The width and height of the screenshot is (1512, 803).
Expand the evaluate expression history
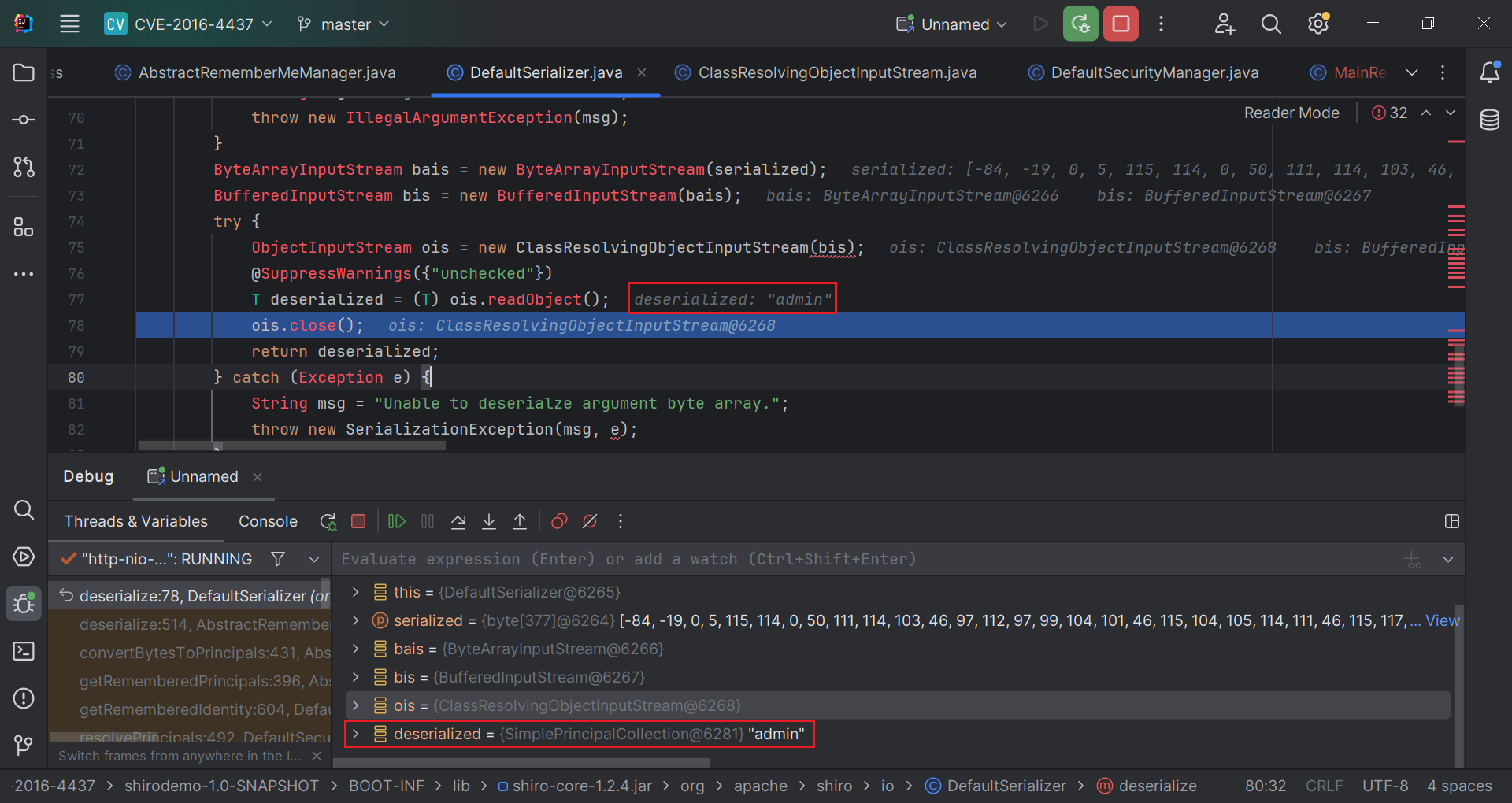(1448, 560)
